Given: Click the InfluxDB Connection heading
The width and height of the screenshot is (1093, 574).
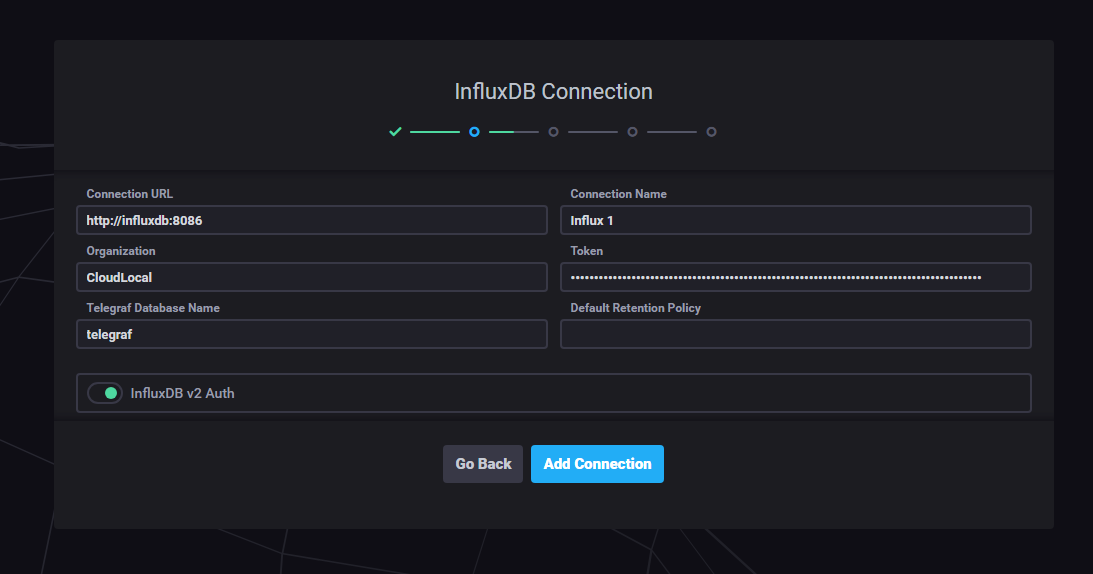Looking at the screenshot, I should pyautogui.click(x=553, y=92).
